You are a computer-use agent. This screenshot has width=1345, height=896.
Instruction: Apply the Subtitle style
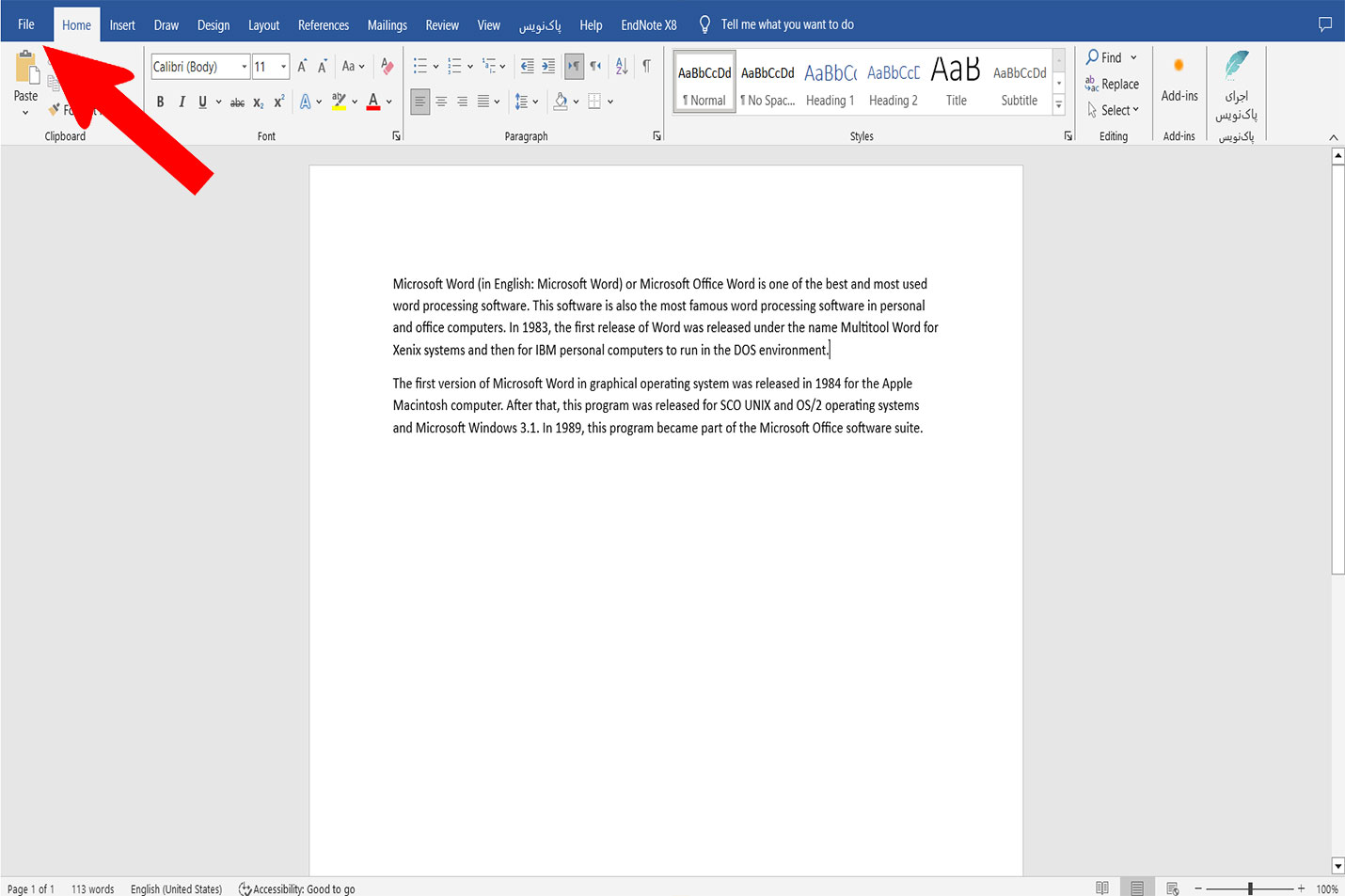point(1020,83)
